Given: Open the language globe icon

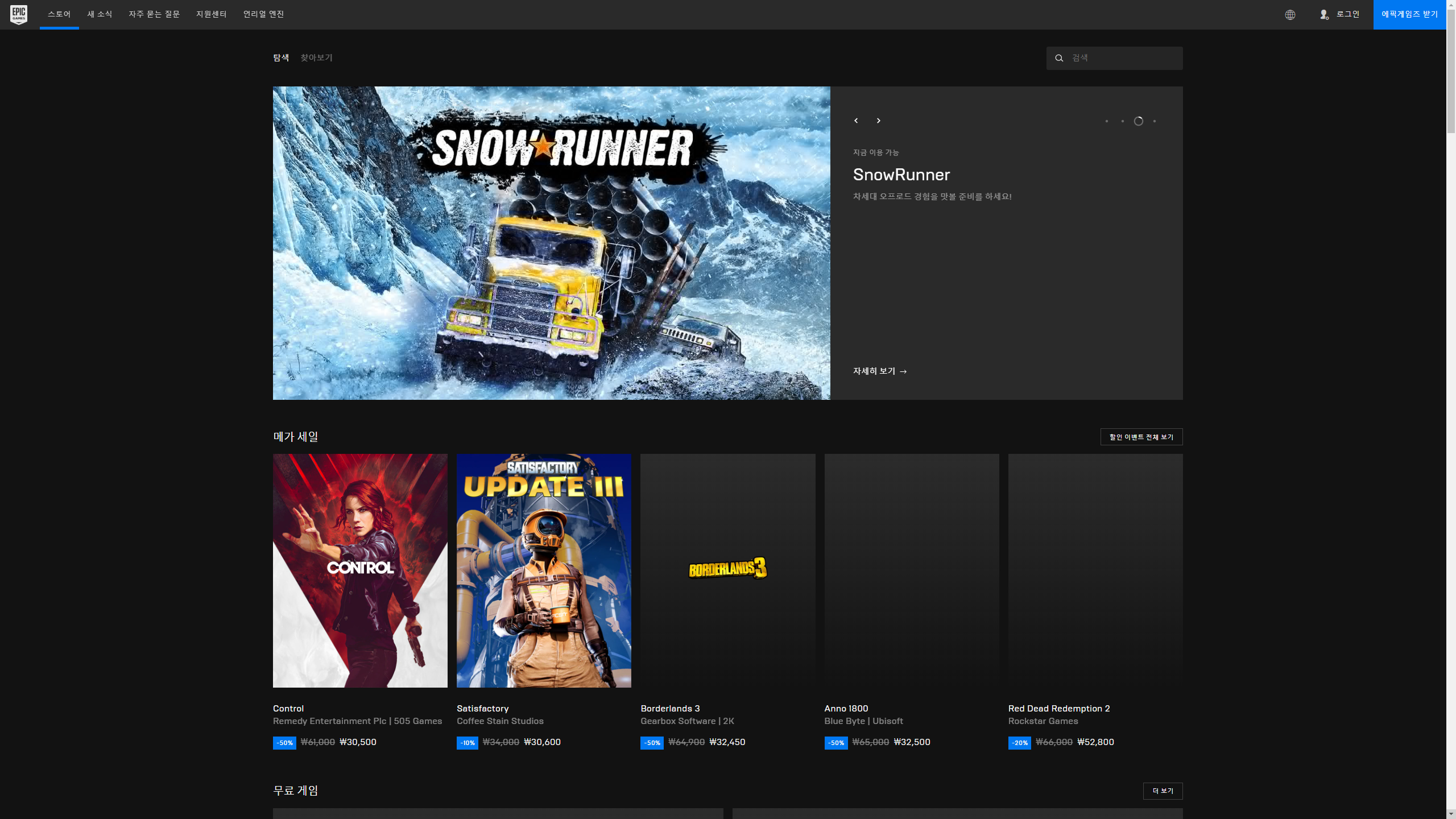Looking at the screenshot, I should click(1290, 15).
